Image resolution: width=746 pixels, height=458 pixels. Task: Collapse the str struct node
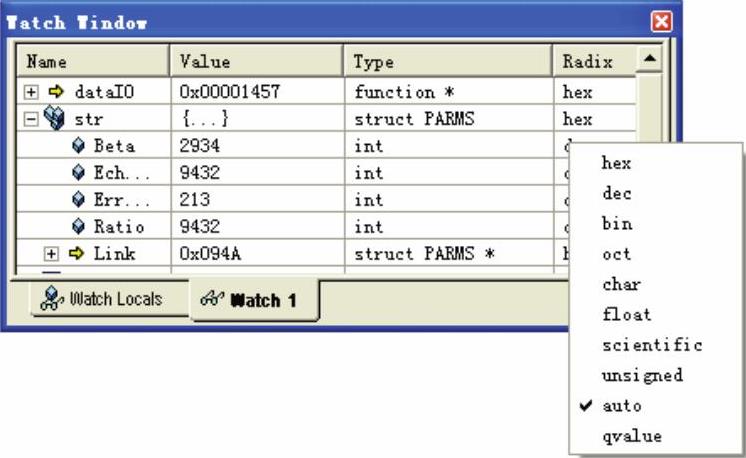[31, 119]
